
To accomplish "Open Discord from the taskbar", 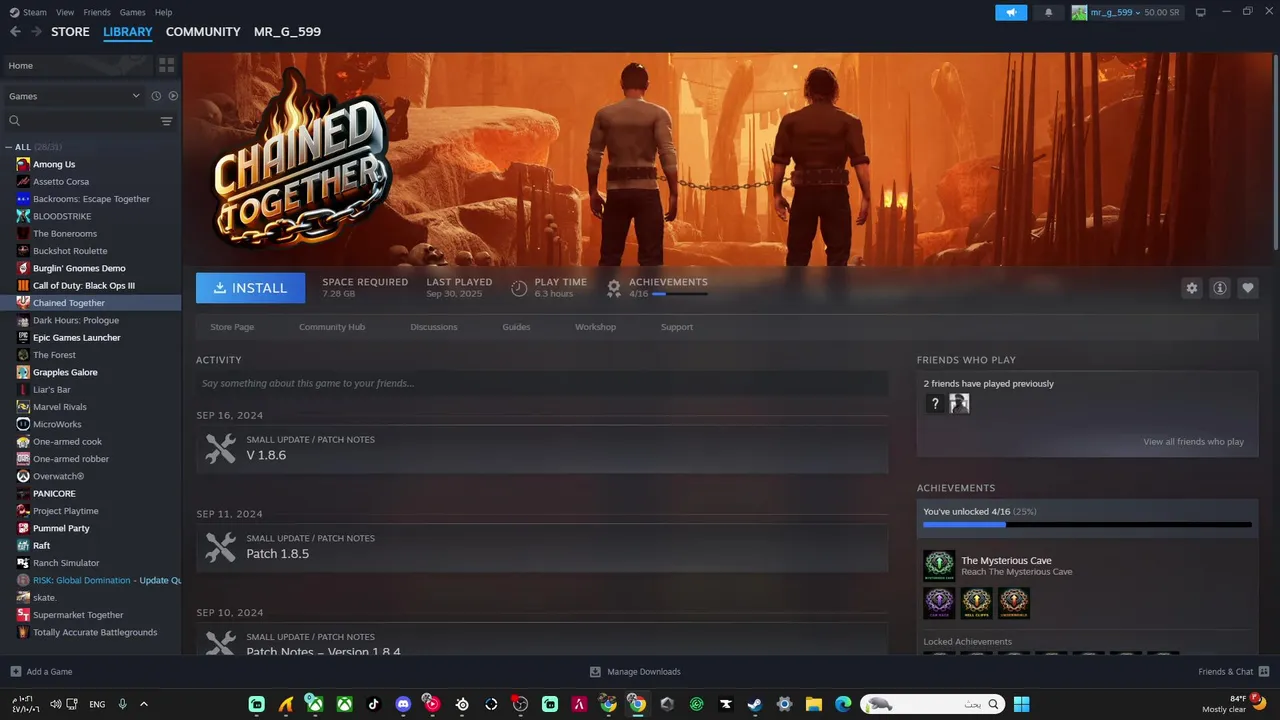I will tap(403, 704).
